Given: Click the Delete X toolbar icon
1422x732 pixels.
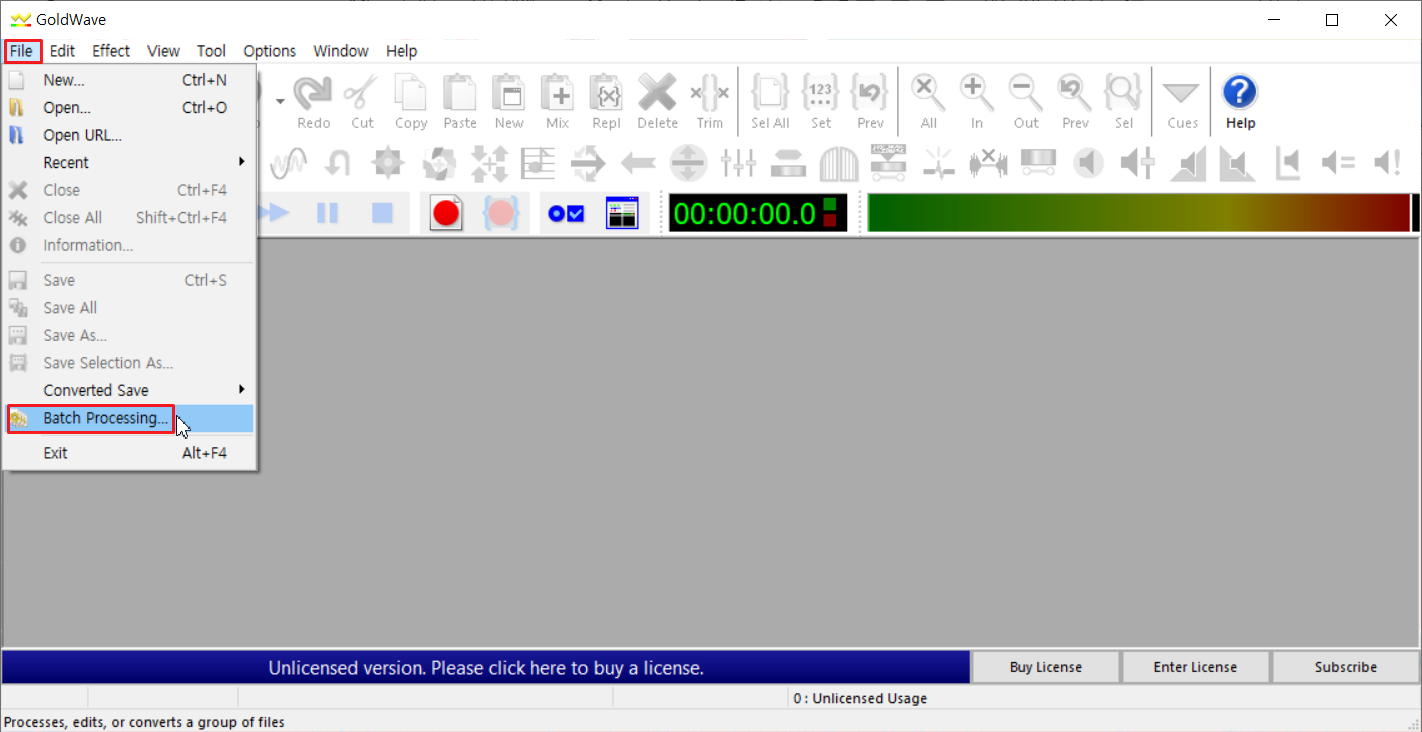Looking at the screenshot, I should pyautogui.click(x=657, y=101).
